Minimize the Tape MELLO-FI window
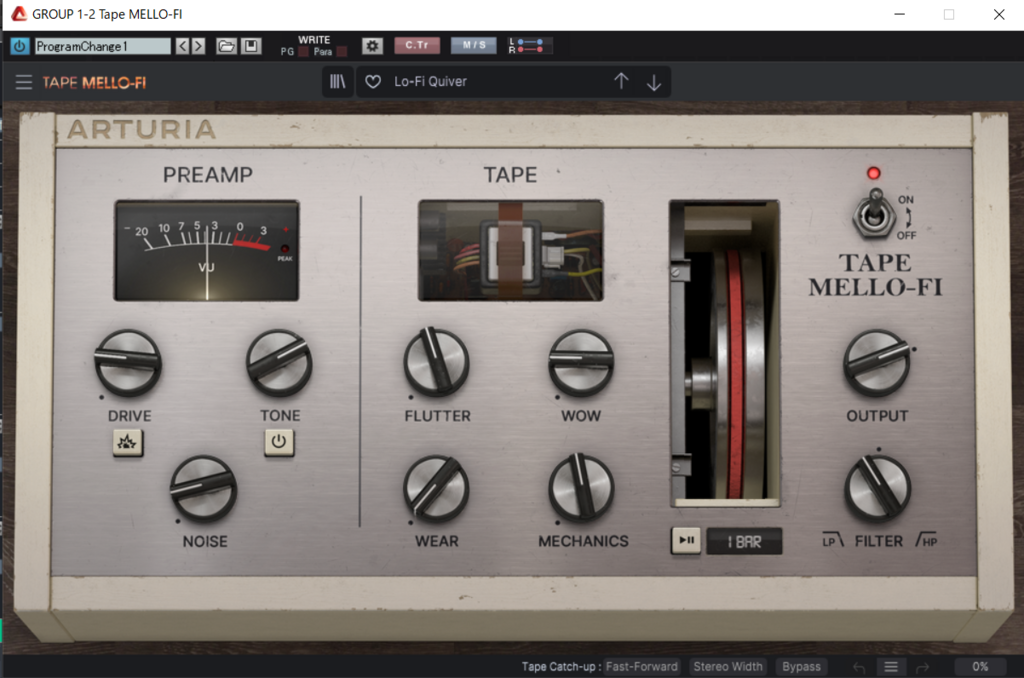Image resolution: width=1024 pixels, height=678 pixels. click(x=899, y=14)
